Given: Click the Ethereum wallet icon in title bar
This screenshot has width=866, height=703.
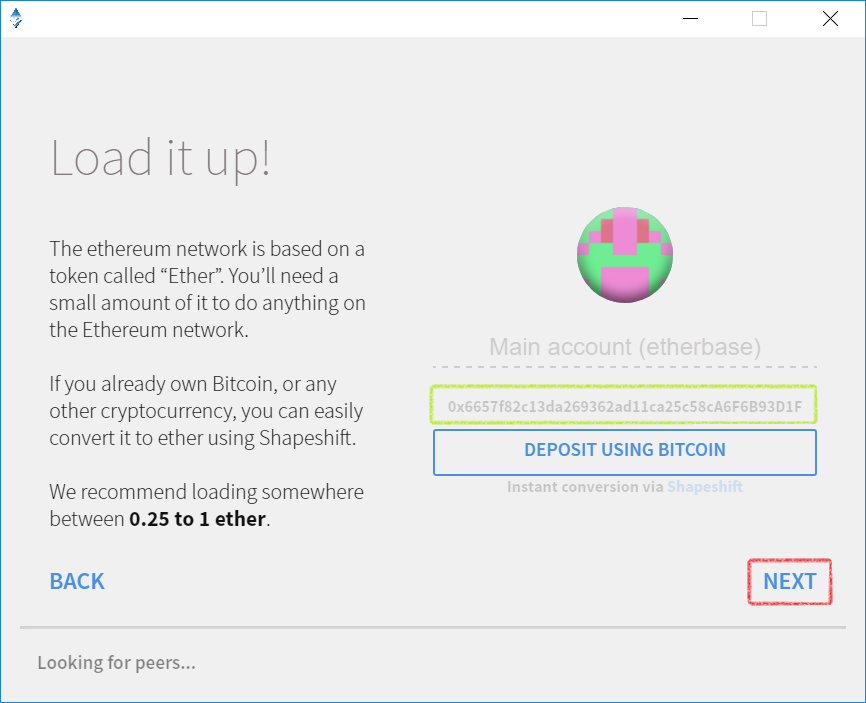Looking at the screenshot, I should 16,18.
